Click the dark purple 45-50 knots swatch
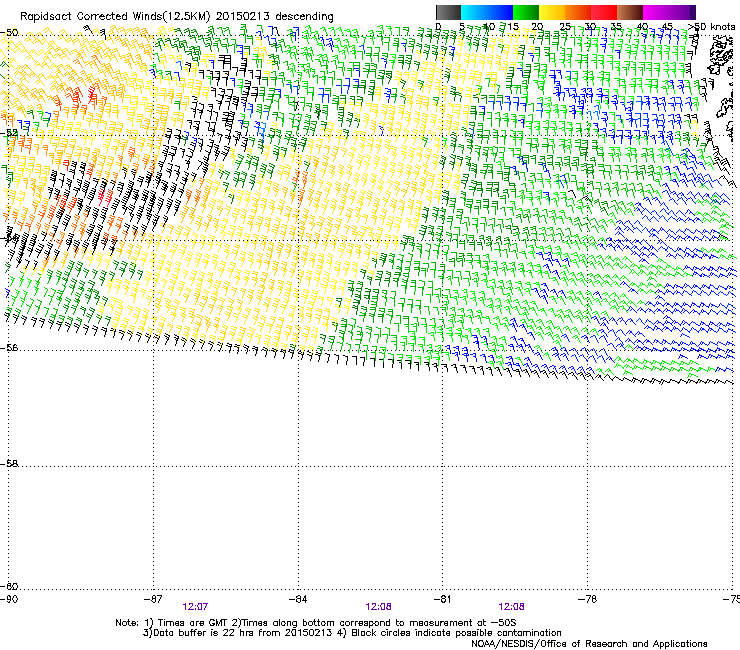Screen dimensions: 740x650 (x=682, y=12)
